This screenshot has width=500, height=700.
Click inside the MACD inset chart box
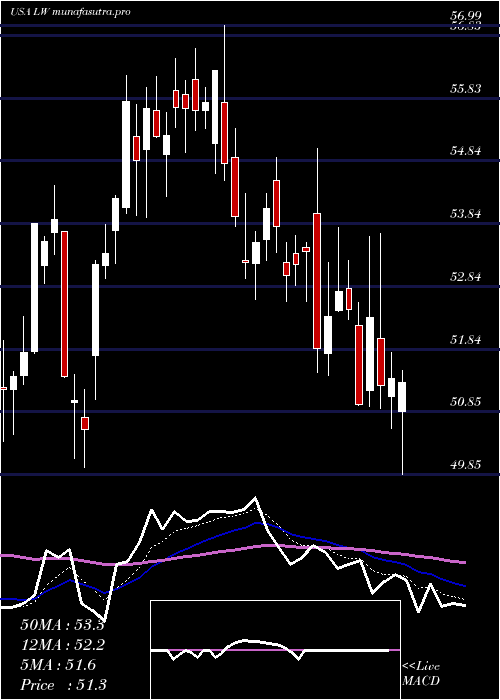275,650
